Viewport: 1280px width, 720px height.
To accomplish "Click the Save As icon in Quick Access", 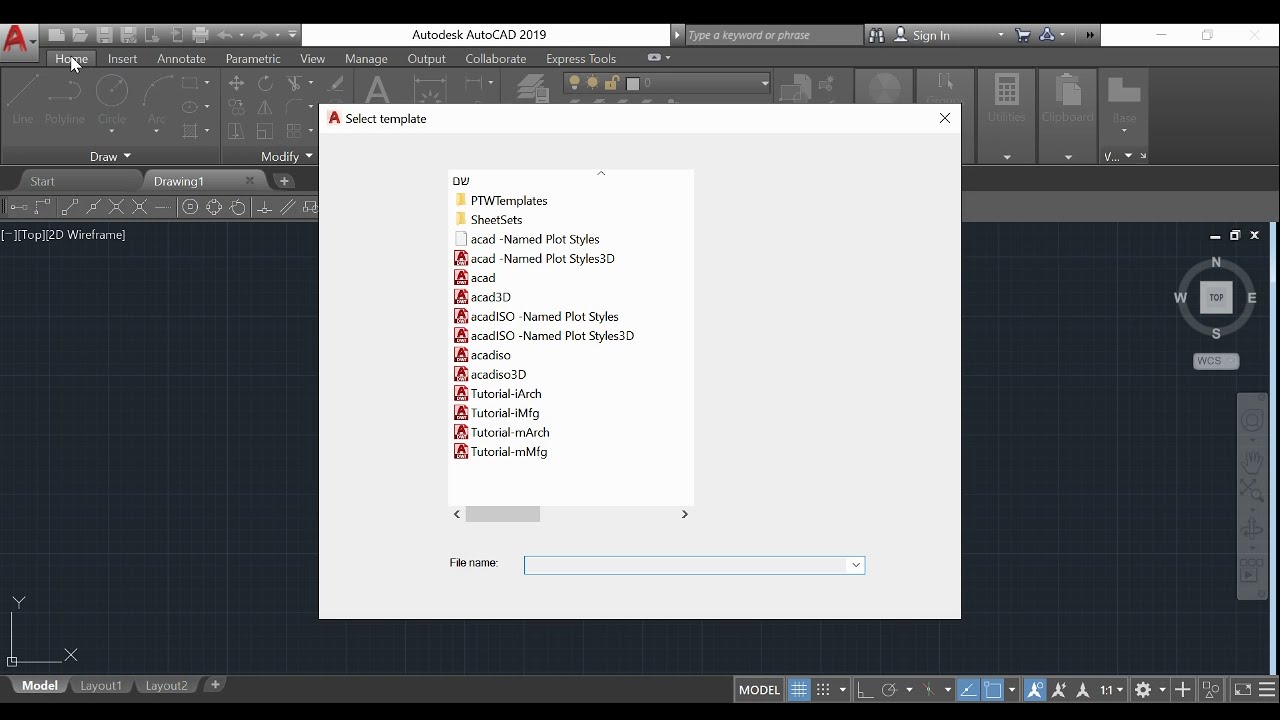I will [128, 35].
